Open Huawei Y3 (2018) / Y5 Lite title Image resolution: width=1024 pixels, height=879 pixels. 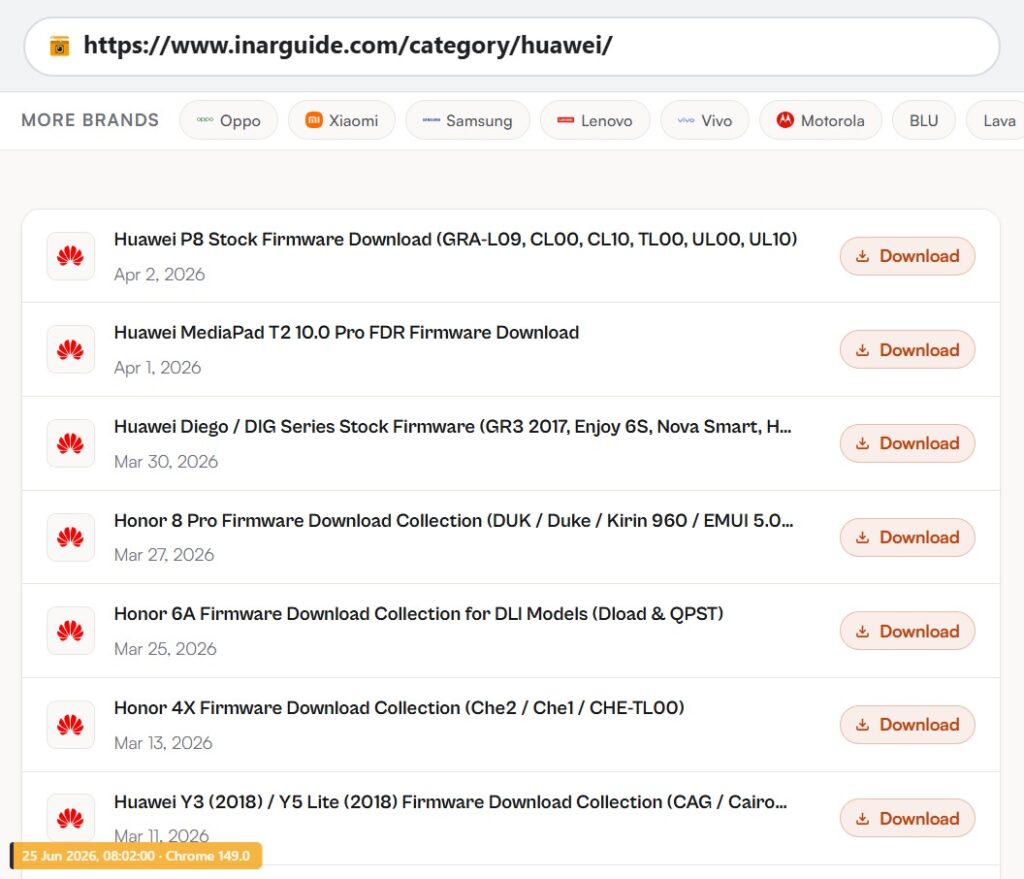[x=451, y=802]
